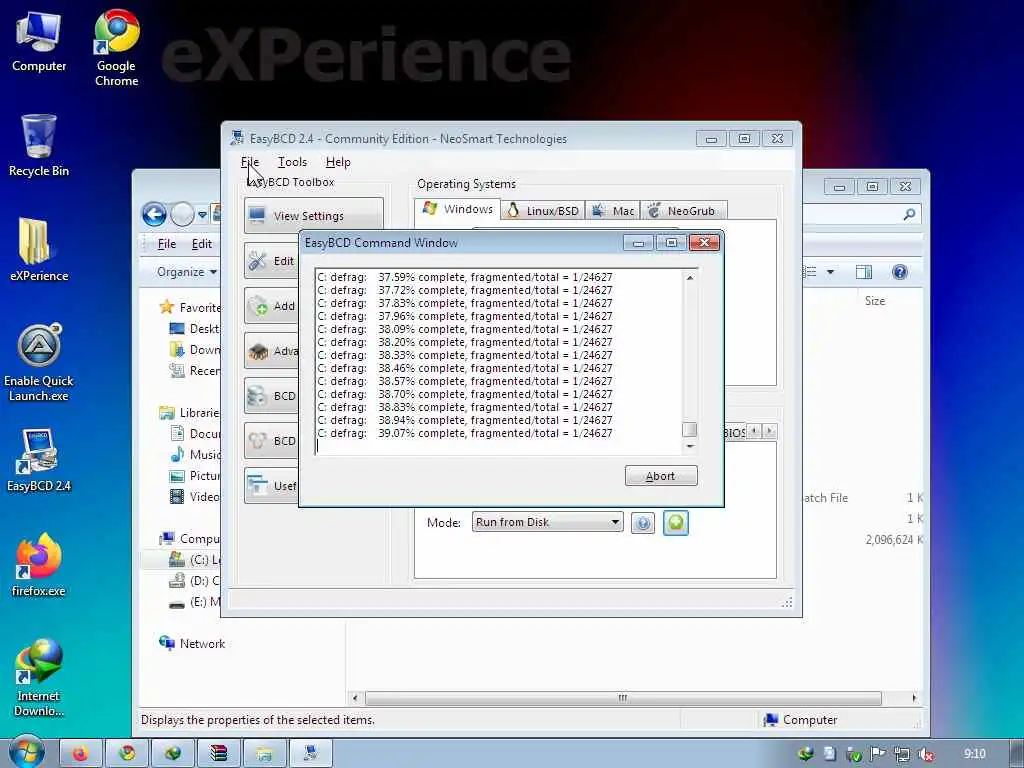Open the Mode dropdown set to Run from Disk
The width and height of the screenshot is (1024, 768).
(x=547, y=522)
